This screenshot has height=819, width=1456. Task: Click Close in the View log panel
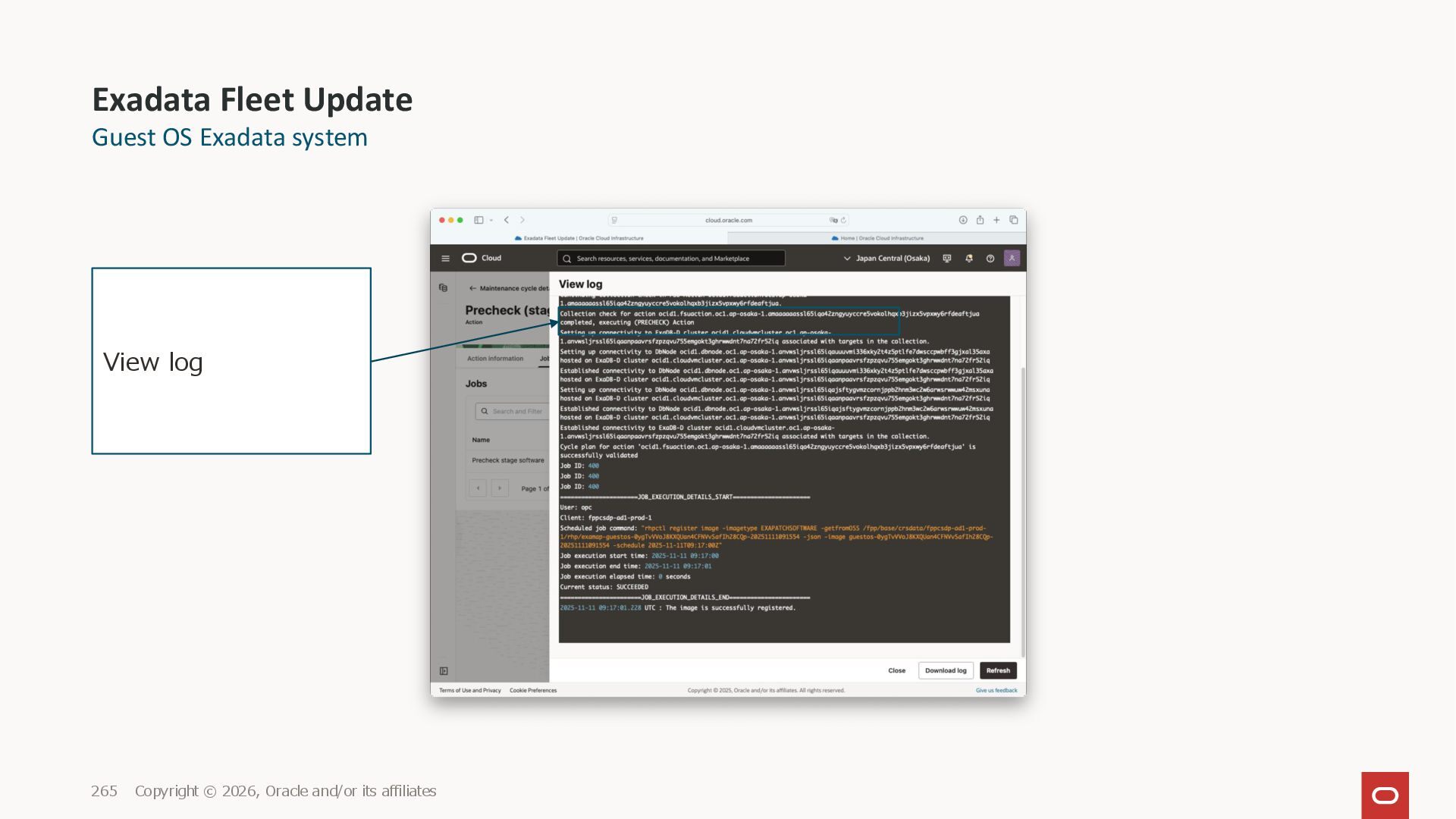(896, 670)
